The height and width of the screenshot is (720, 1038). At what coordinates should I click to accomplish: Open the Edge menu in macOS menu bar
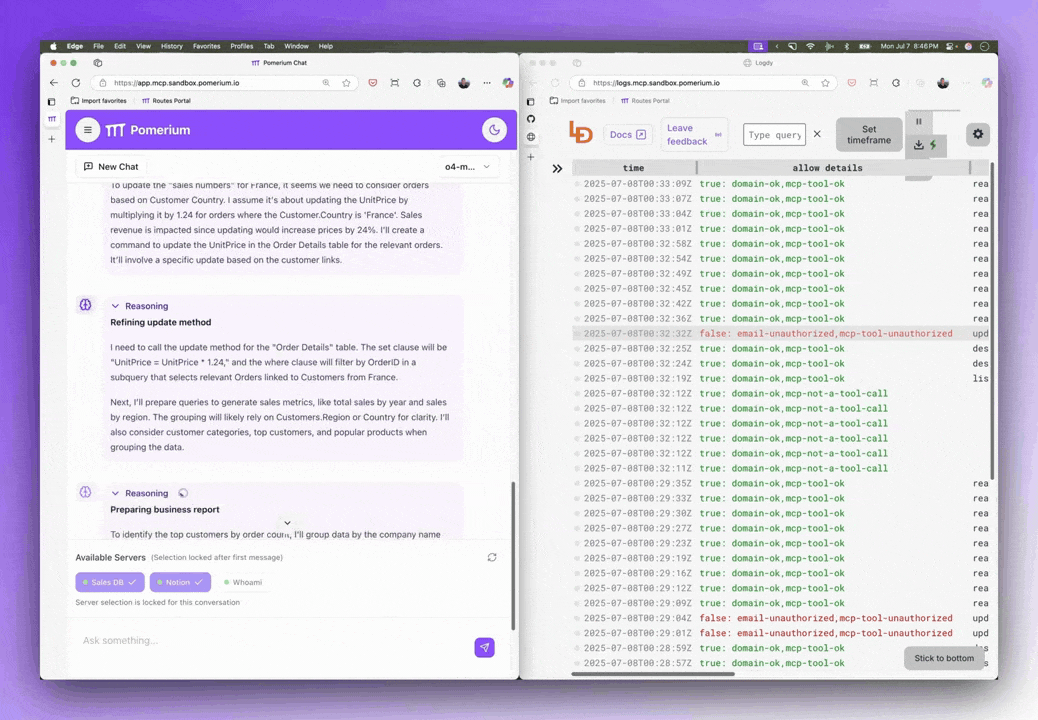75,46
